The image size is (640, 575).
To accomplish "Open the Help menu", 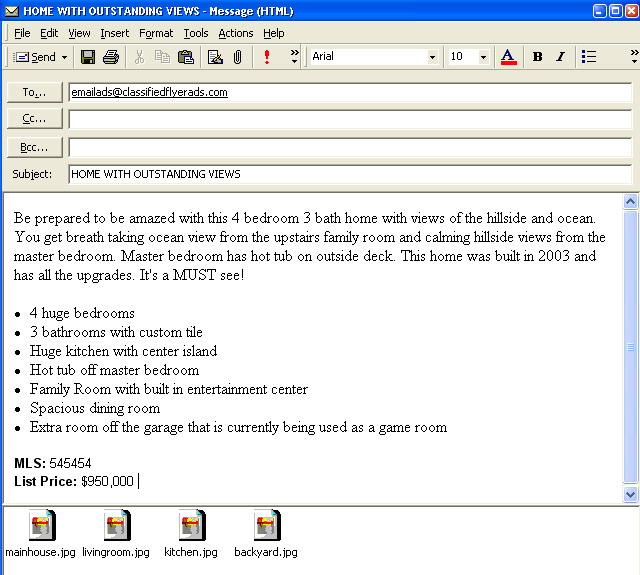I will point(273,33).
